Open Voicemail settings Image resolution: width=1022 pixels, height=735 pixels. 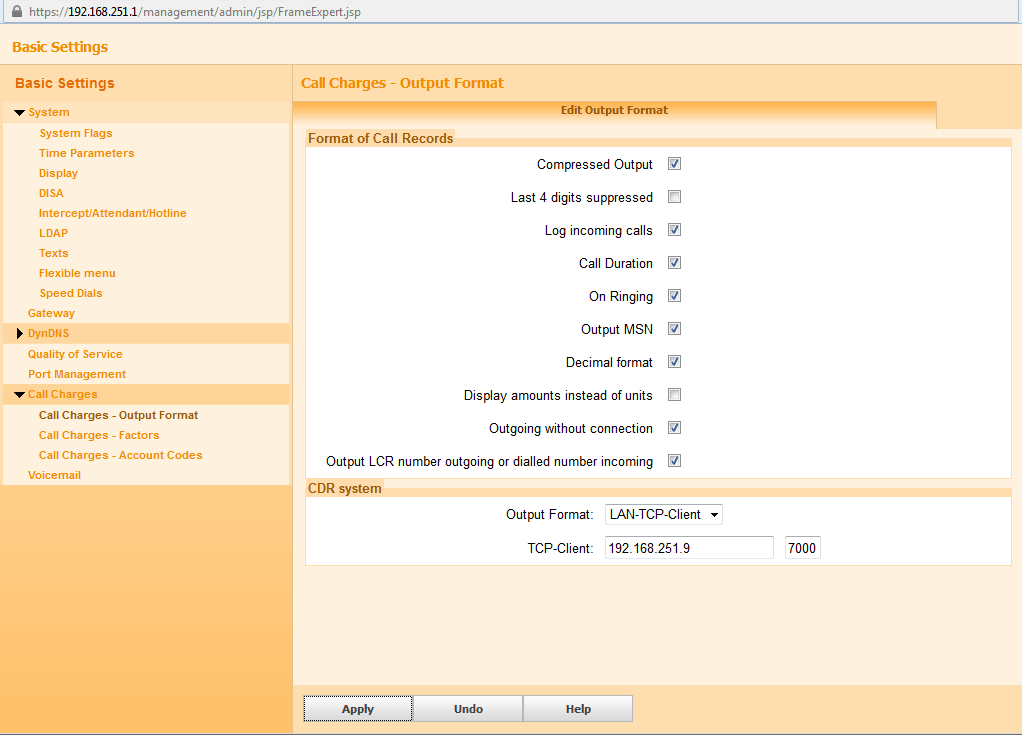tap(54, 476)
